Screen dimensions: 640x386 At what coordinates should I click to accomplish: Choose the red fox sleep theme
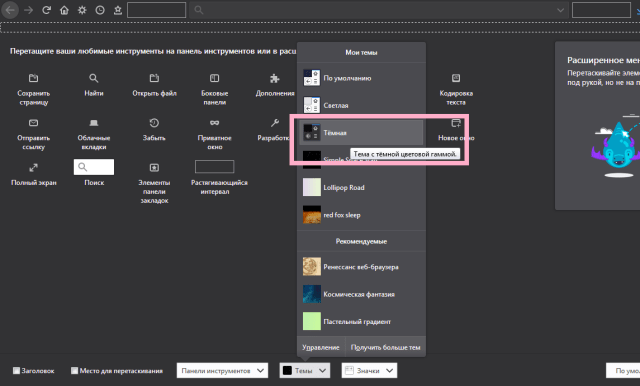pyautogui.click(x=361, y=215)
